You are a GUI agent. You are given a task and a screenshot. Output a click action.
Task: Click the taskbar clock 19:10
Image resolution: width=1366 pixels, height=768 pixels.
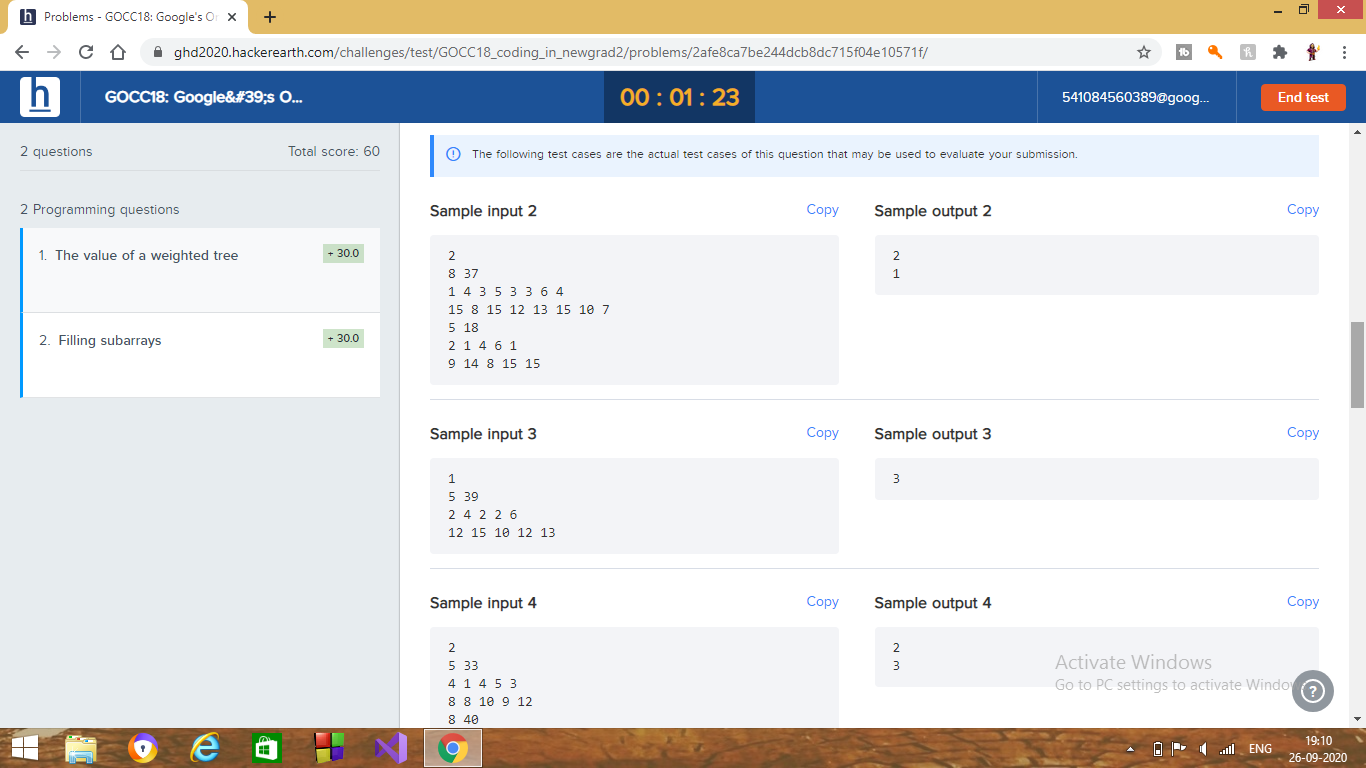pos(1318,741)
